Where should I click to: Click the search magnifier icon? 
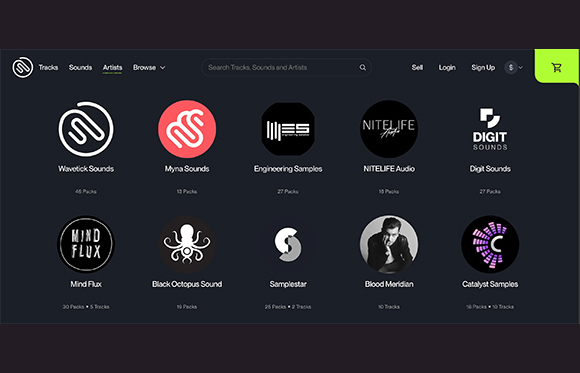click(x=362, y=67)
